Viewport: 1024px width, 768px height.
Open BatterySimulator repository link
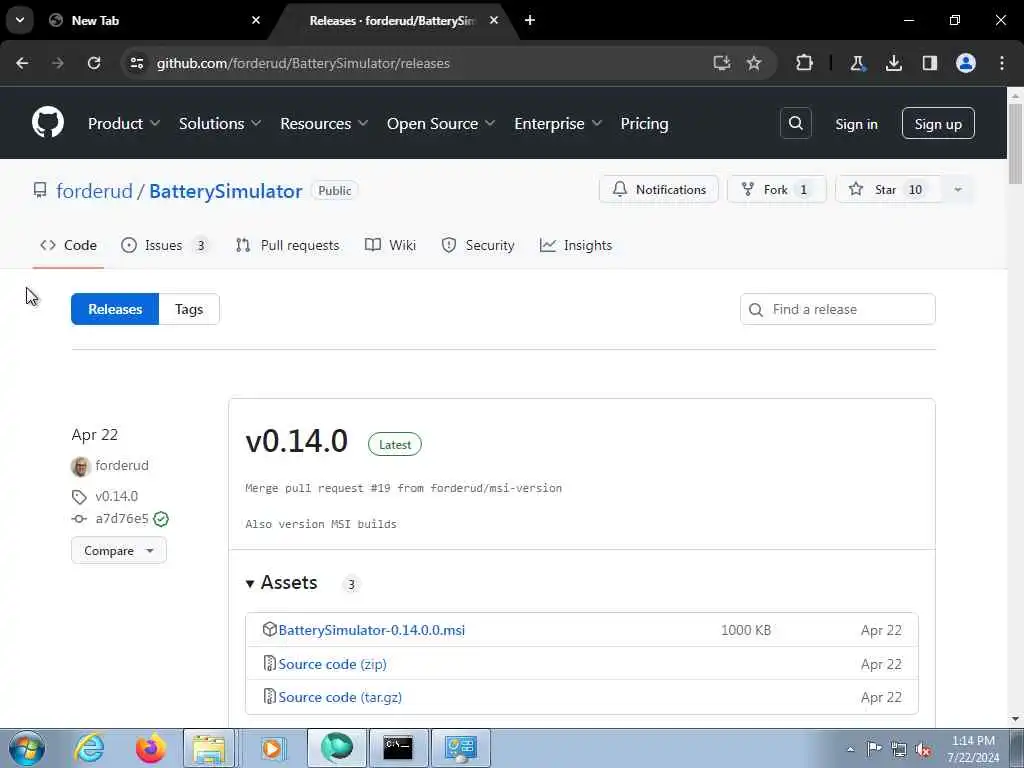pyautogui.click(x=226, y=191)
